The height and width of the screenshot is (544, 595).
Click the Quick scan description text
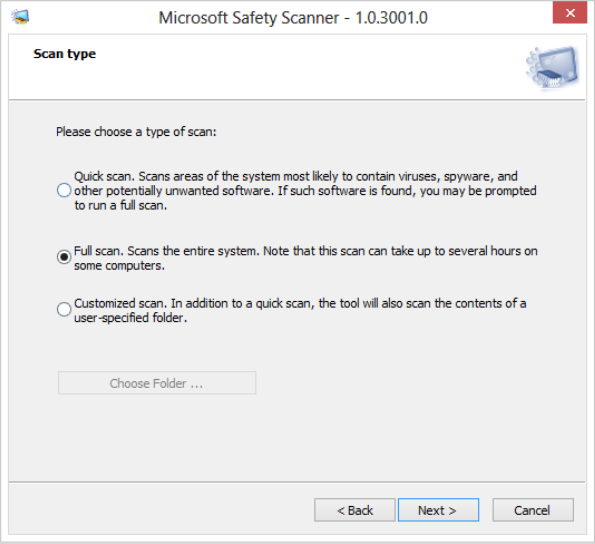(305, 191)
